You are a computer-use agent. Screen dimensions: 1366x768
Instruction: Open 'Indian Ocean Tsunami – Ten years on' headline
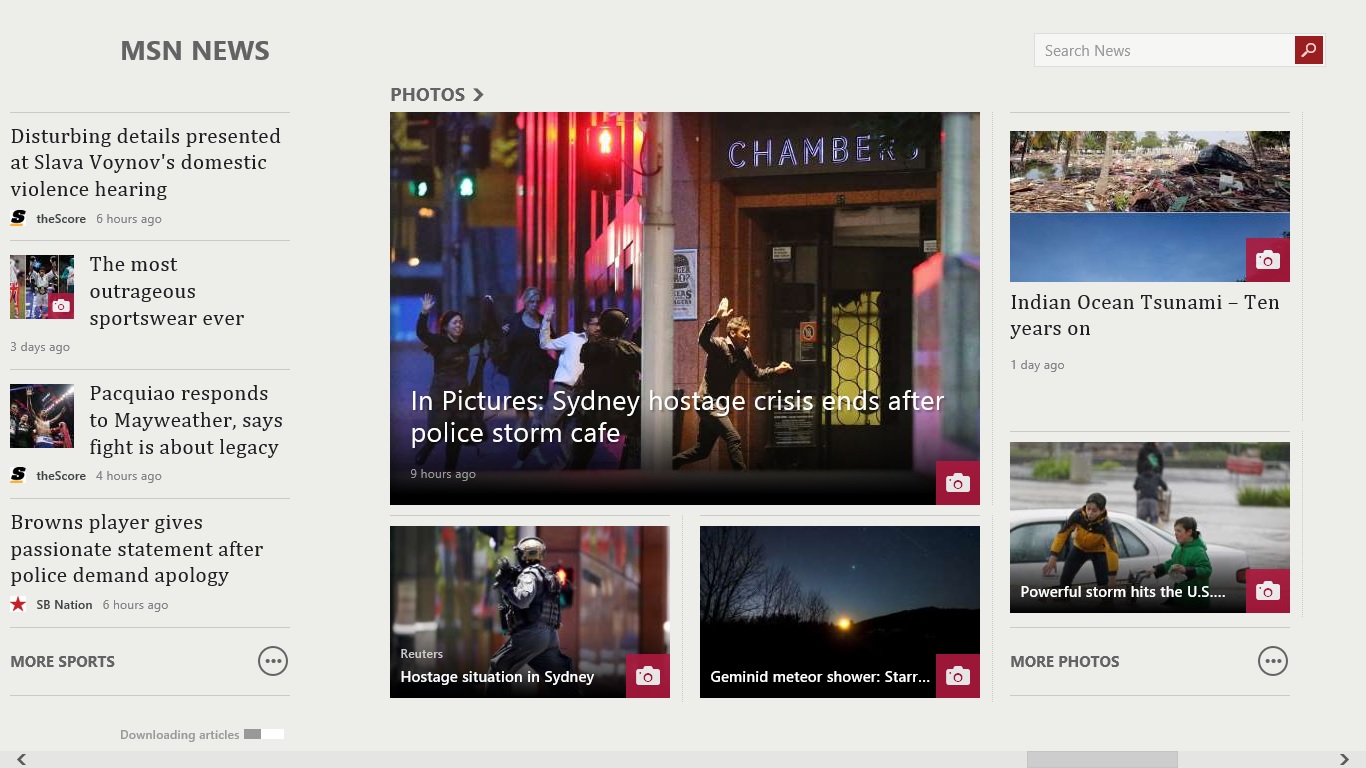1145,315
